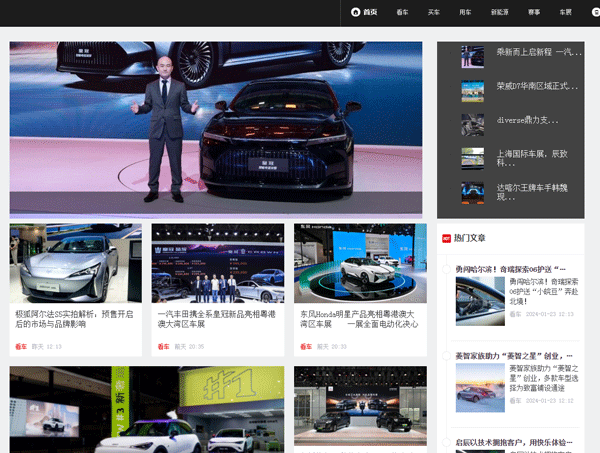
Task: Open the 看车 navigation tab
Action: [x=402, y=12]
